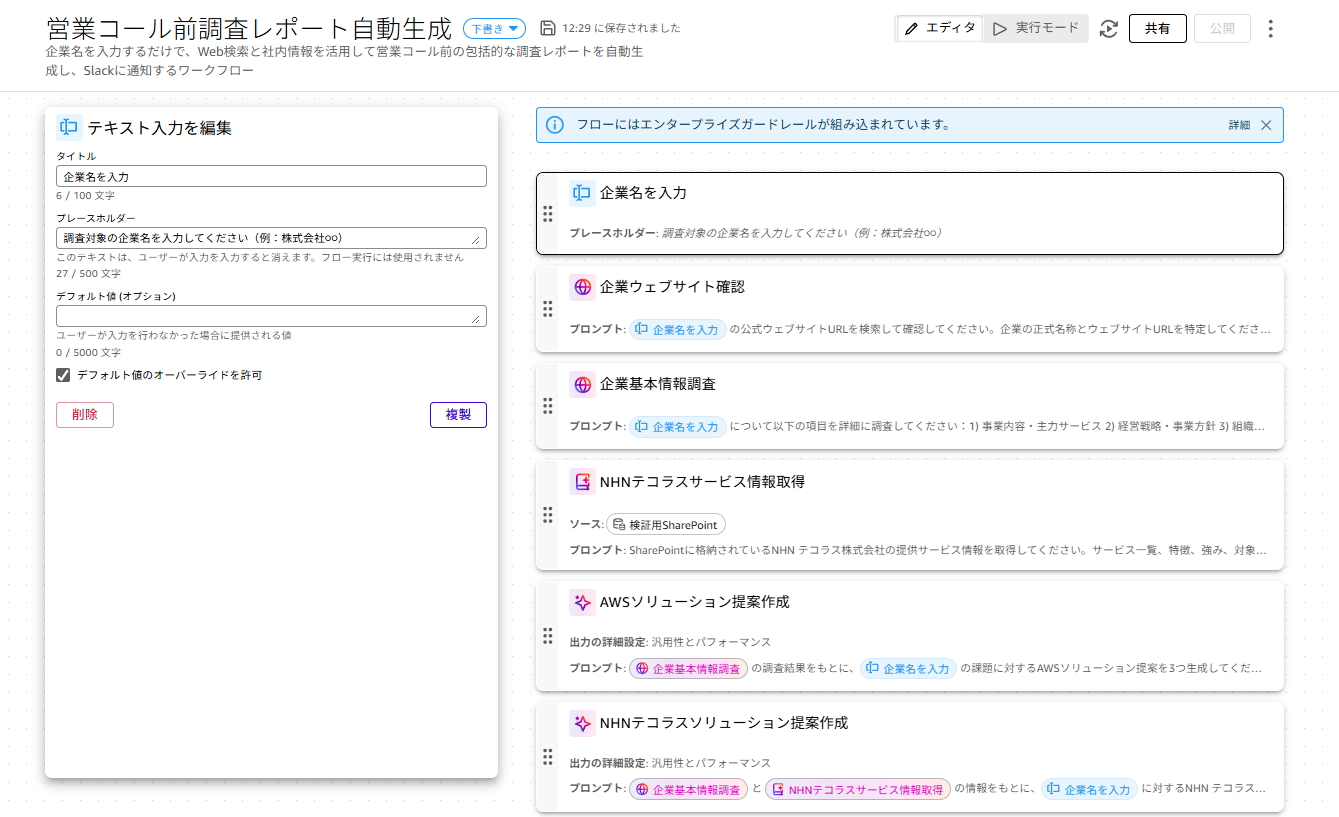The width and height of the screenshot is (1339, 817).
Task: Click the 削除 button
Action: 85,415
